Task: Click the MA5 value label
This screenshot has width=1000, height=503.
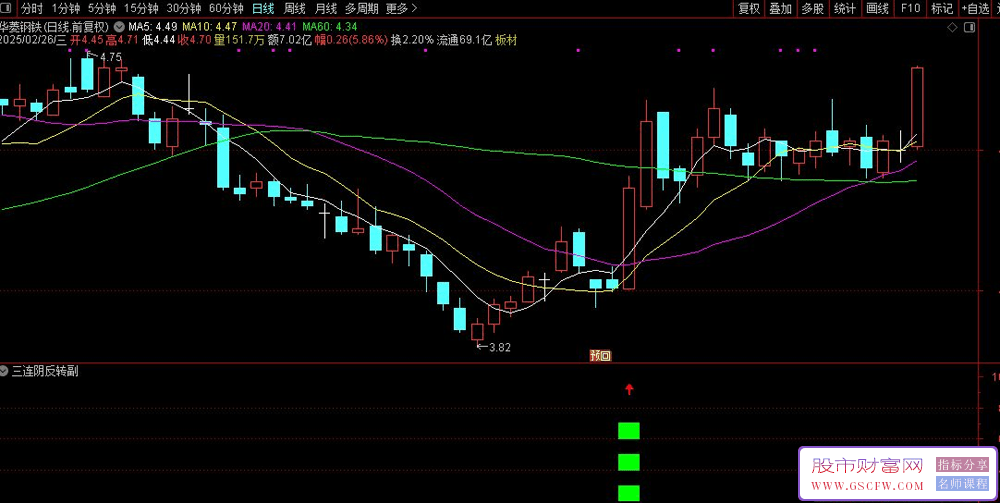Action: [152, 27]
